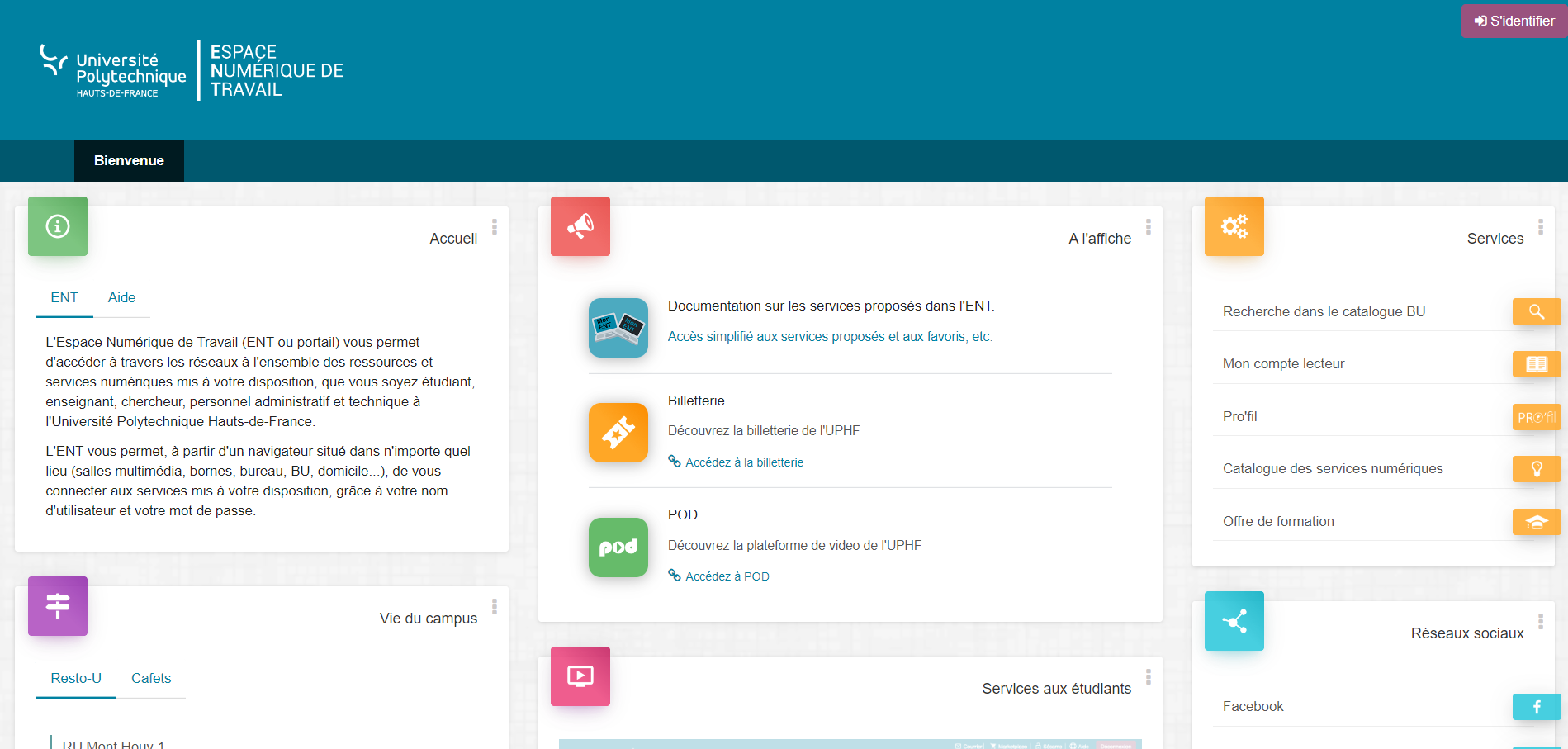Switch to the Aide tab

[x=121, y=297]
